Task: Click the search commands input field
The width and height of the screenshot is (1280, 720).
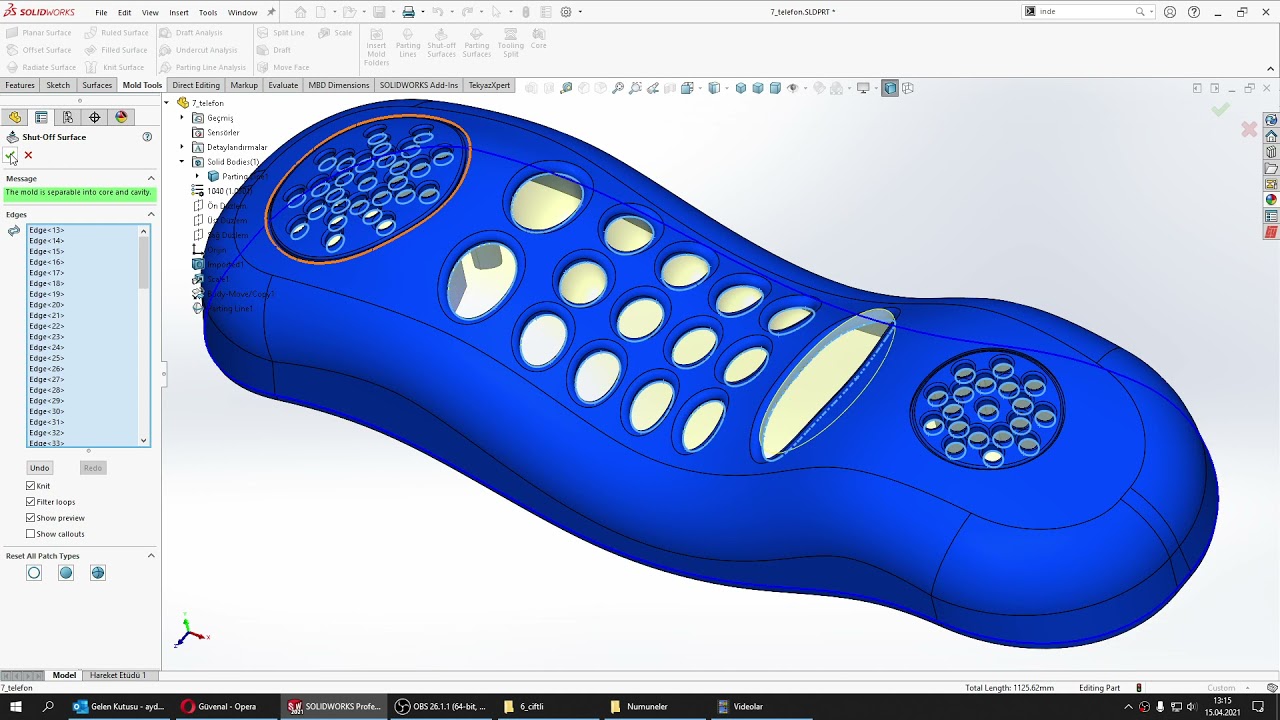Action: pyautogui.click(x=1084, y=12)
